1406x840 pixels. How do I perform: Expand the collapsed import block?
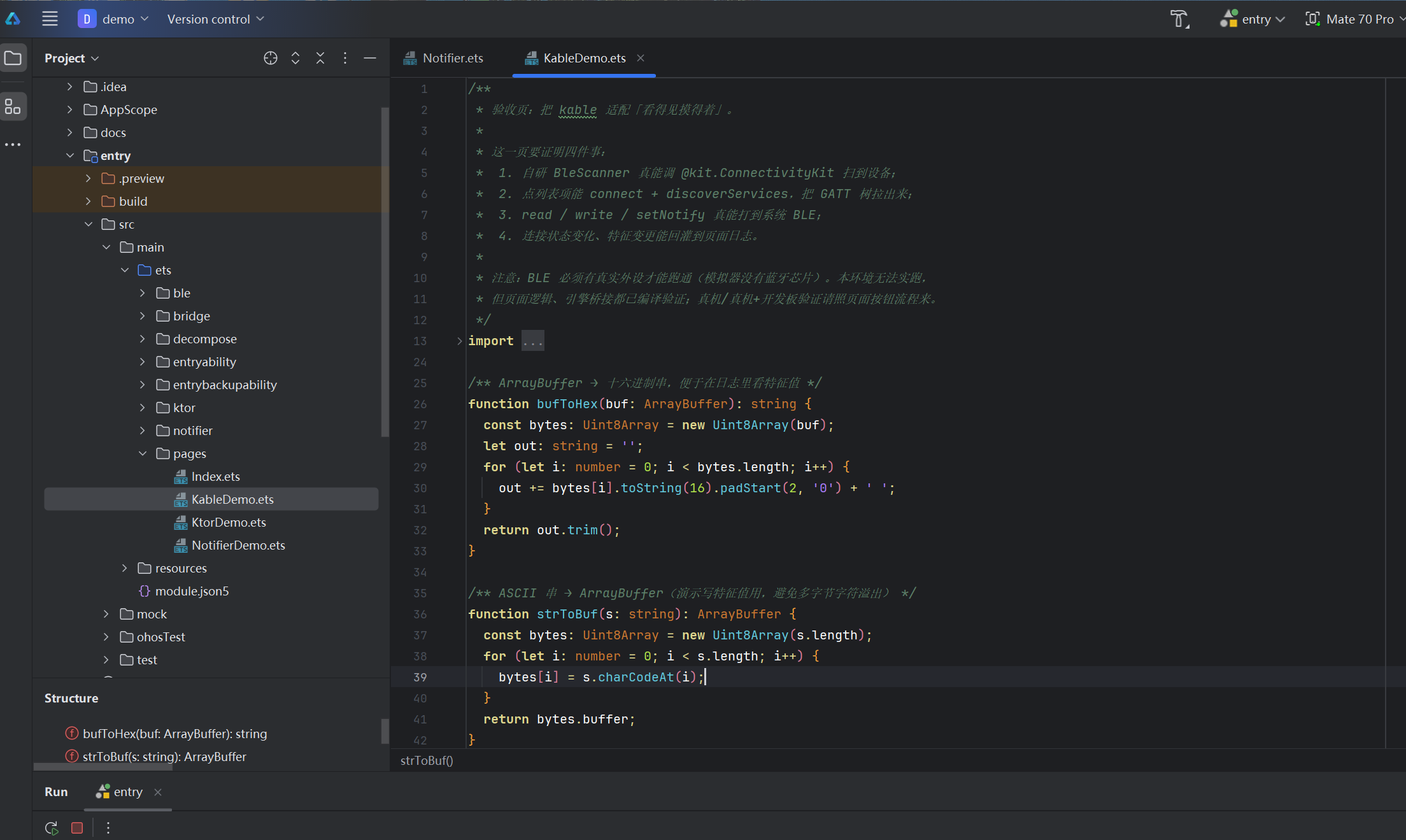(459, 341)
